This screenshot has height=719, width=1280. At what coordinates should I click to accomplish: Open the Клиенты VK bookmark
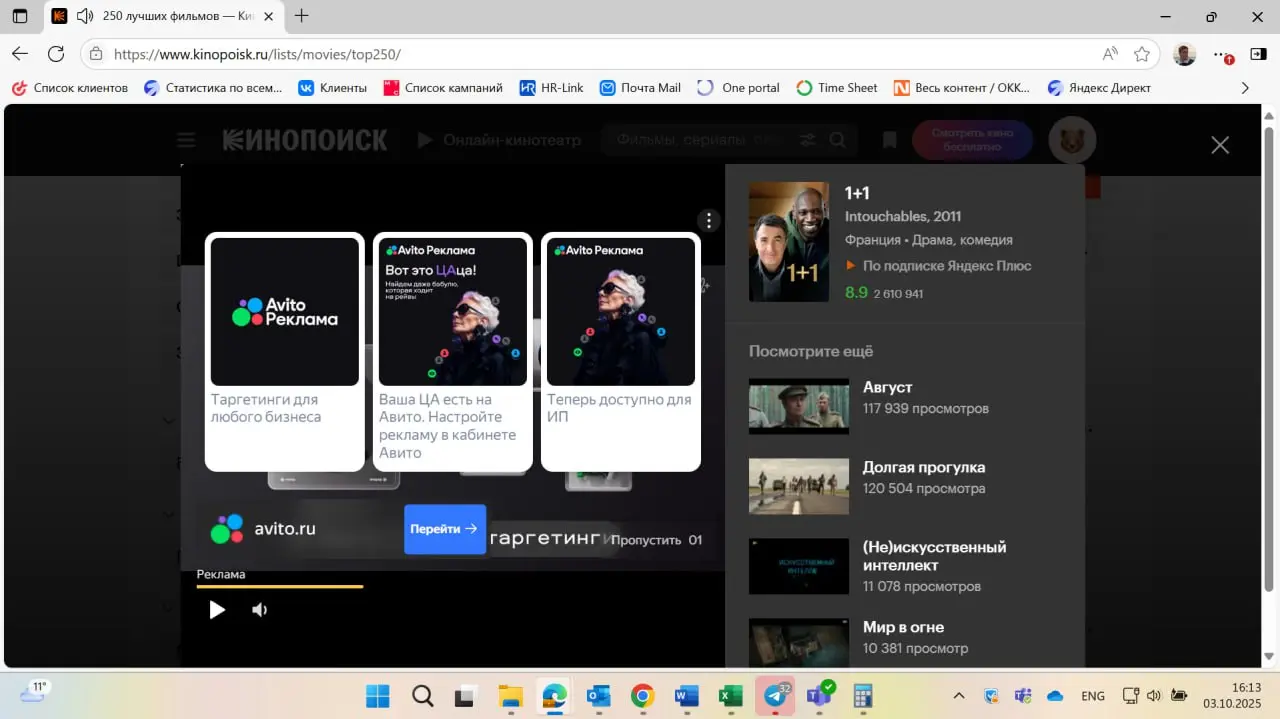[x=333, y=88]
